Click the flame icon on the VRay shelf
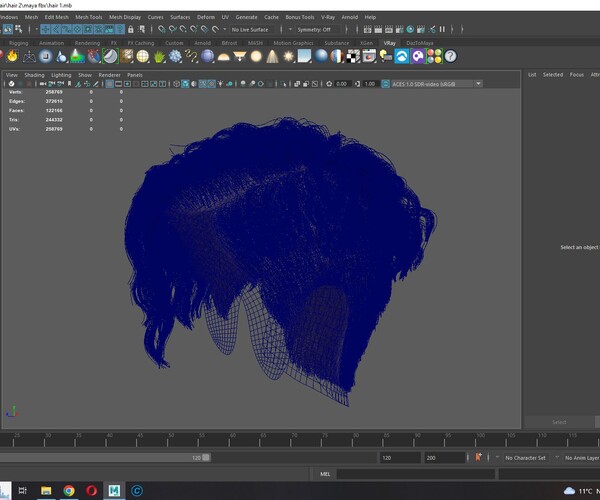 pos(13,56)
